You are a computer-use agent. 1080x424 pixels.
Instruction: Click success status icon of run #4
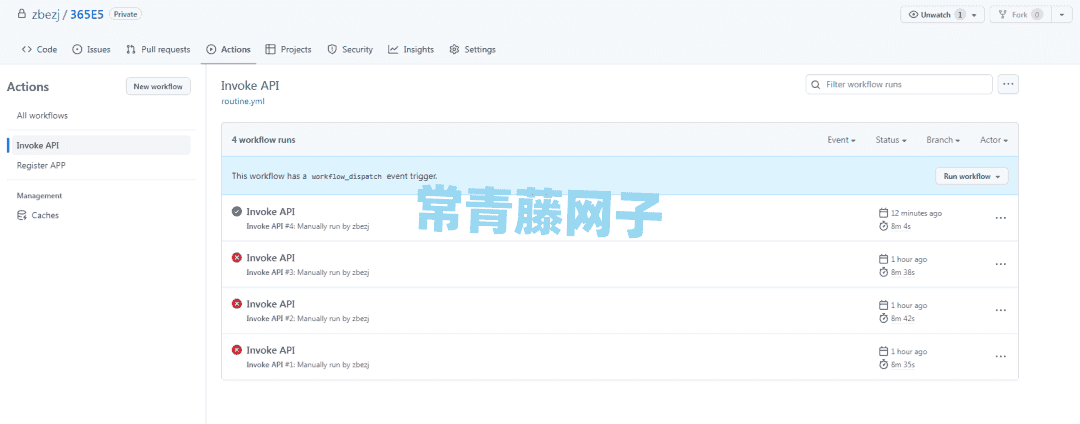[x=237, y=211]
